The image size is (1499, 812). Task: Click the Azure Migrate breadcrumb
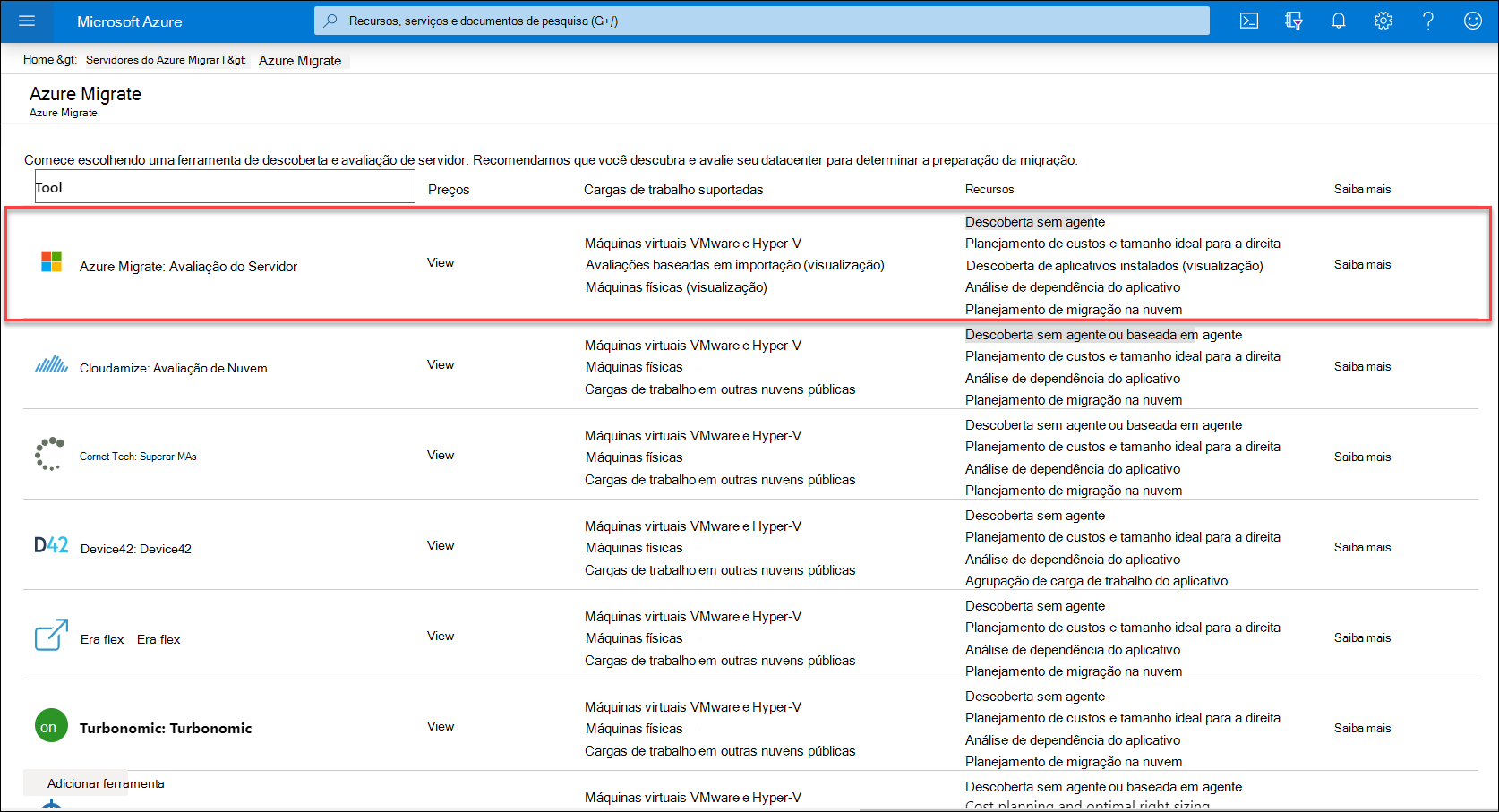[300, 61]
